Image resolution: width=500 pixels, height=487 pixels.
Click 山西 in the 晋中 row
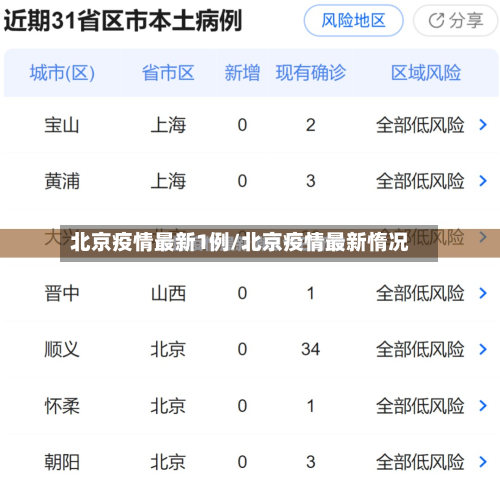point(168,294)
